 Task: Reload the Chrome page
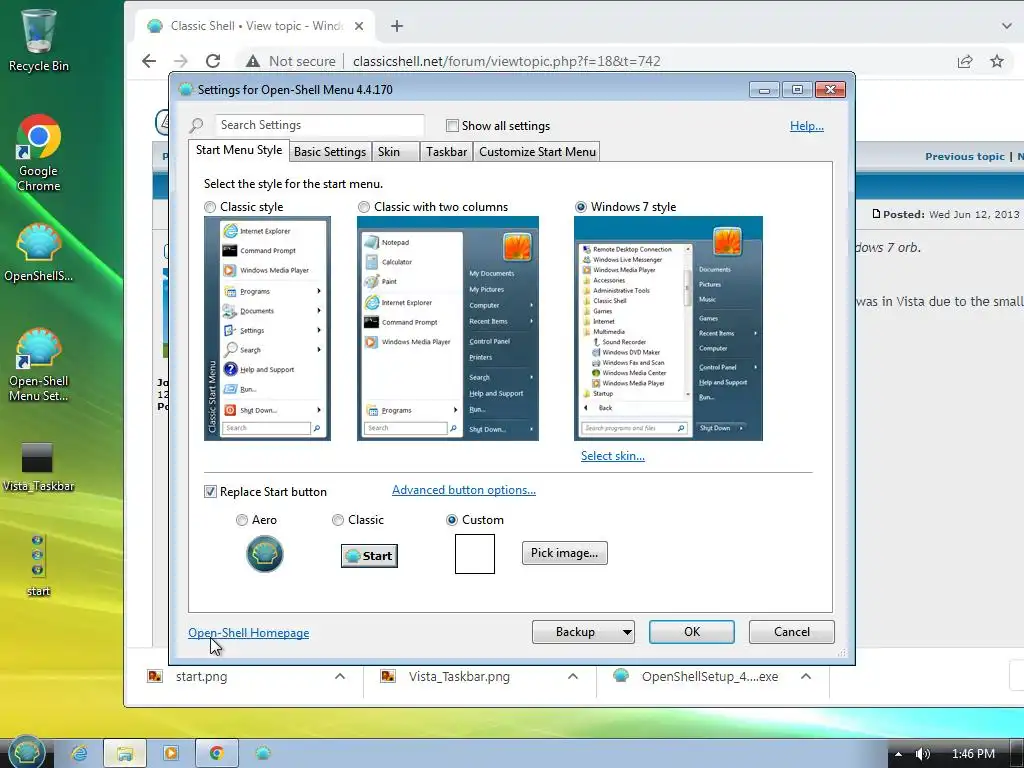coord(213,61)
